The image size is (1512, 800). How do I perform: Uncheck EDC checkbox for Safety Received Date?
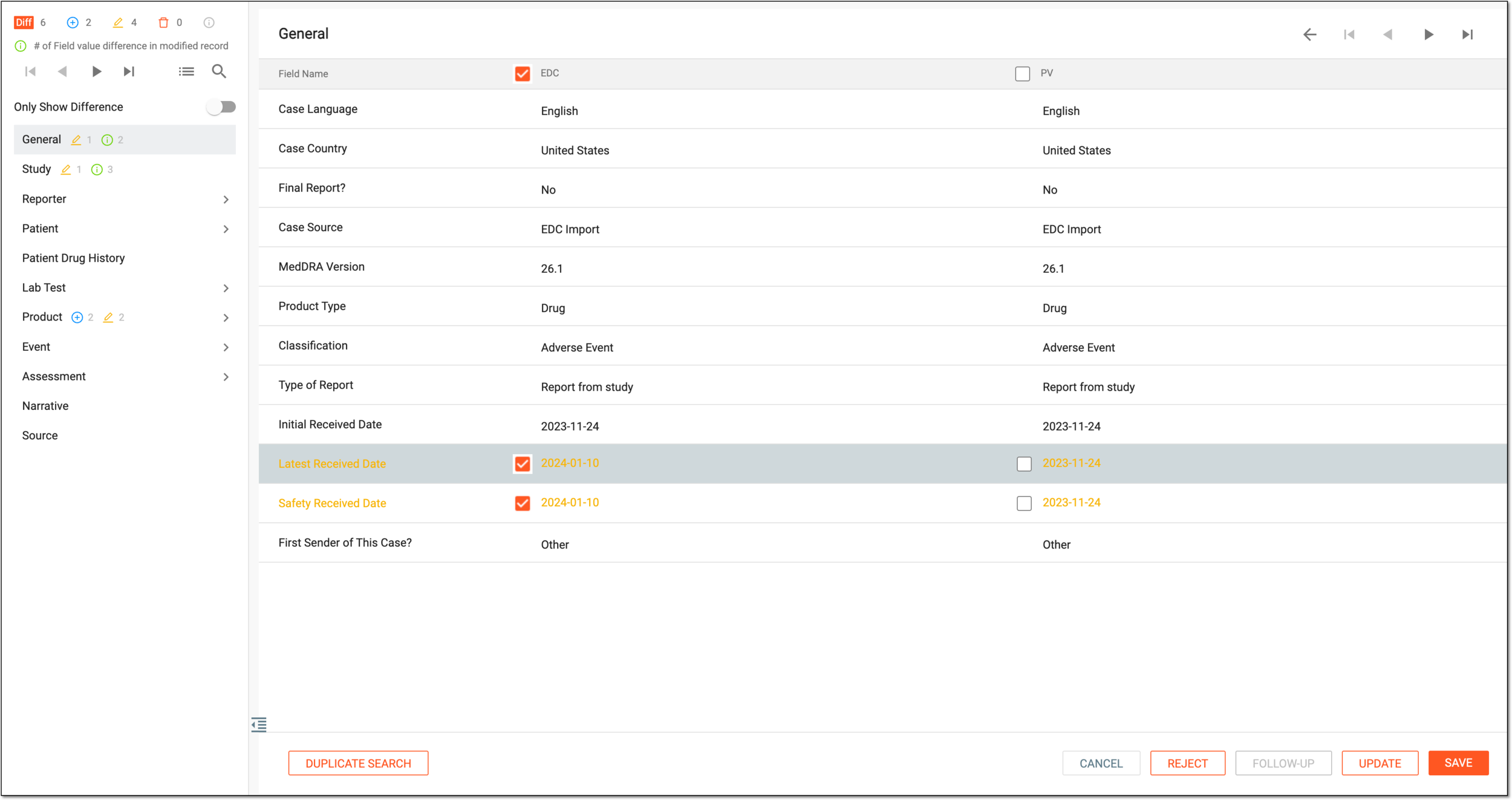click(x=523, y=503)
